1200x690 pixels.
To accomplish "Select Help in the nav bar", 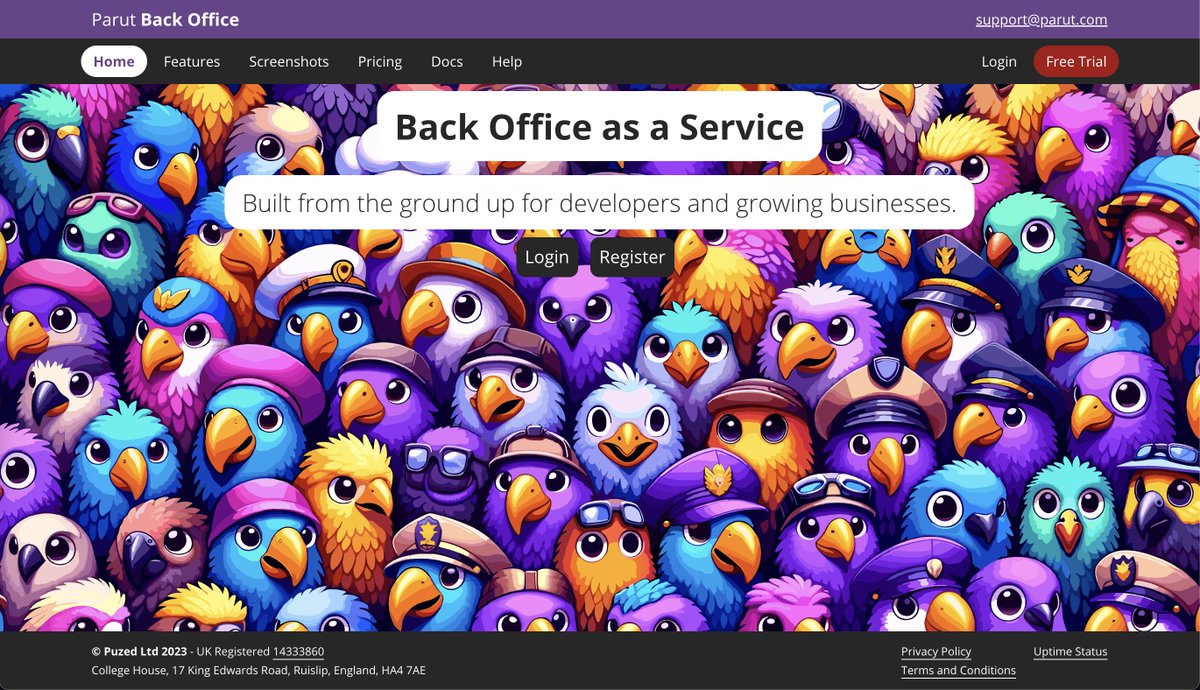I will click(507, 61).
